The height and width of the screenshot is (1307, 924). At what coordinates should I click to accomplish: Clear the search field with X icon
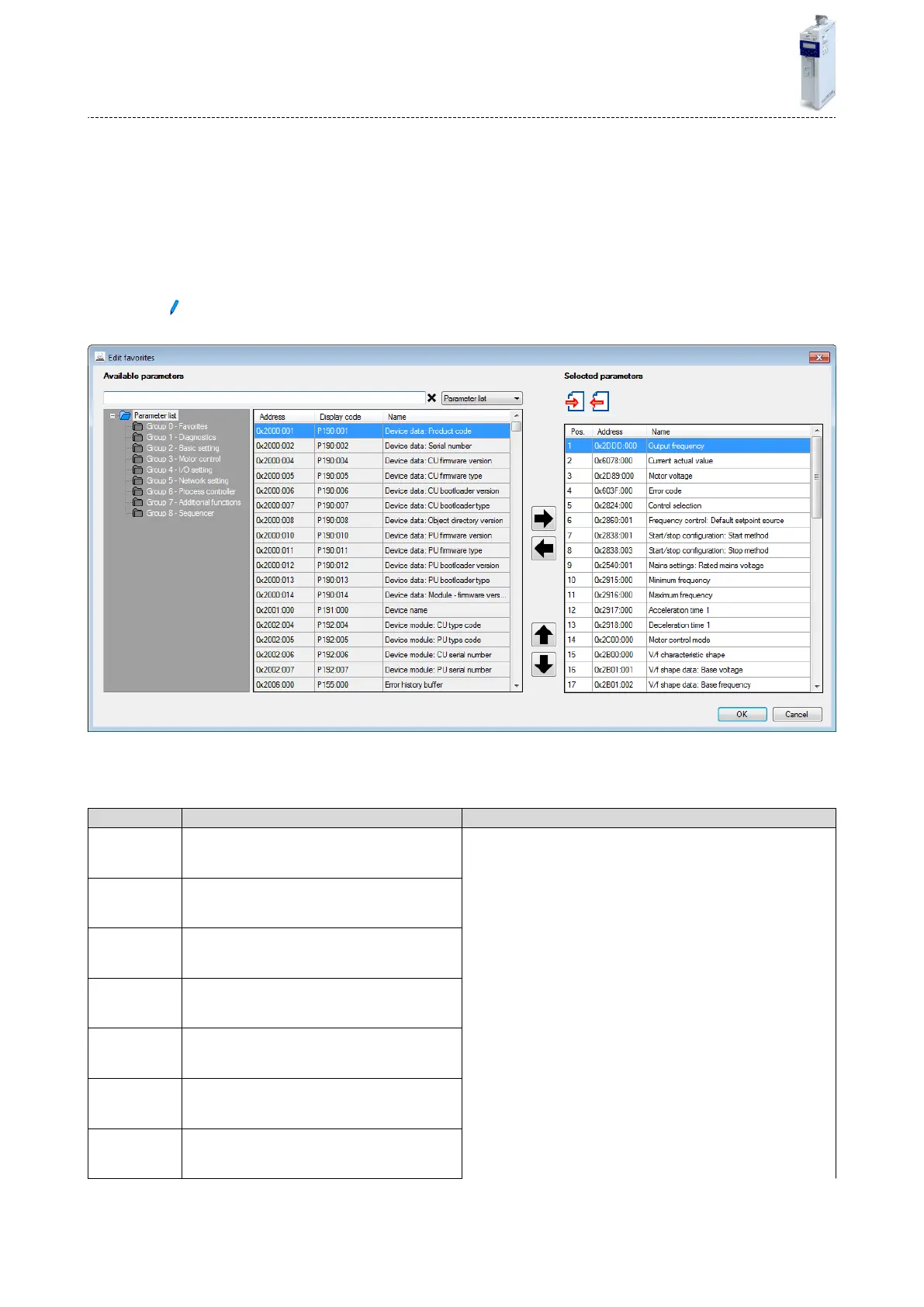[432, 398]
